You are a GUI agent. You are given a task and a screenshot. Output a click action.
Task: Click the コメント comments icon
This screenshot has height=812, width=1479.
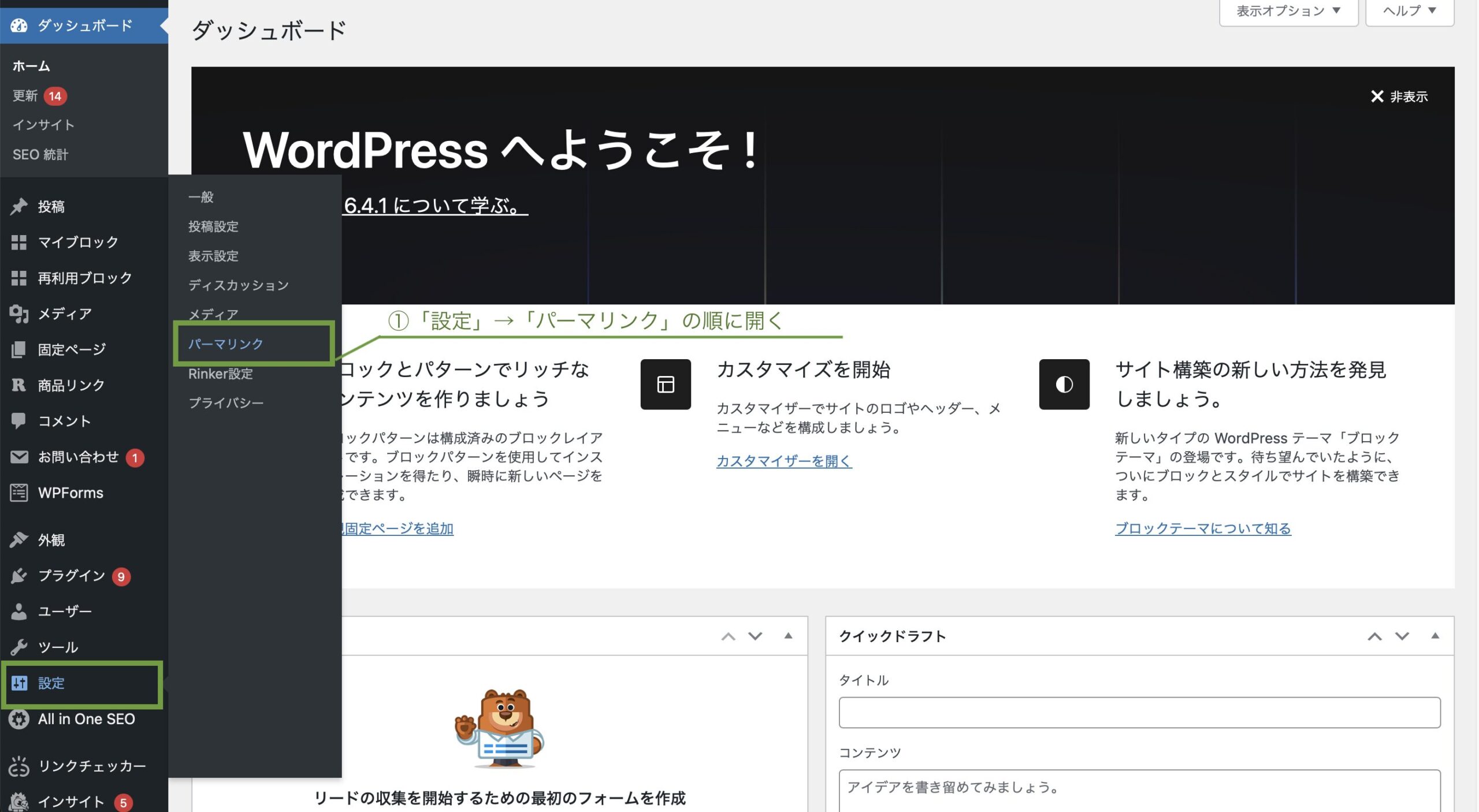pyautogui.click(x=19, y=421)
